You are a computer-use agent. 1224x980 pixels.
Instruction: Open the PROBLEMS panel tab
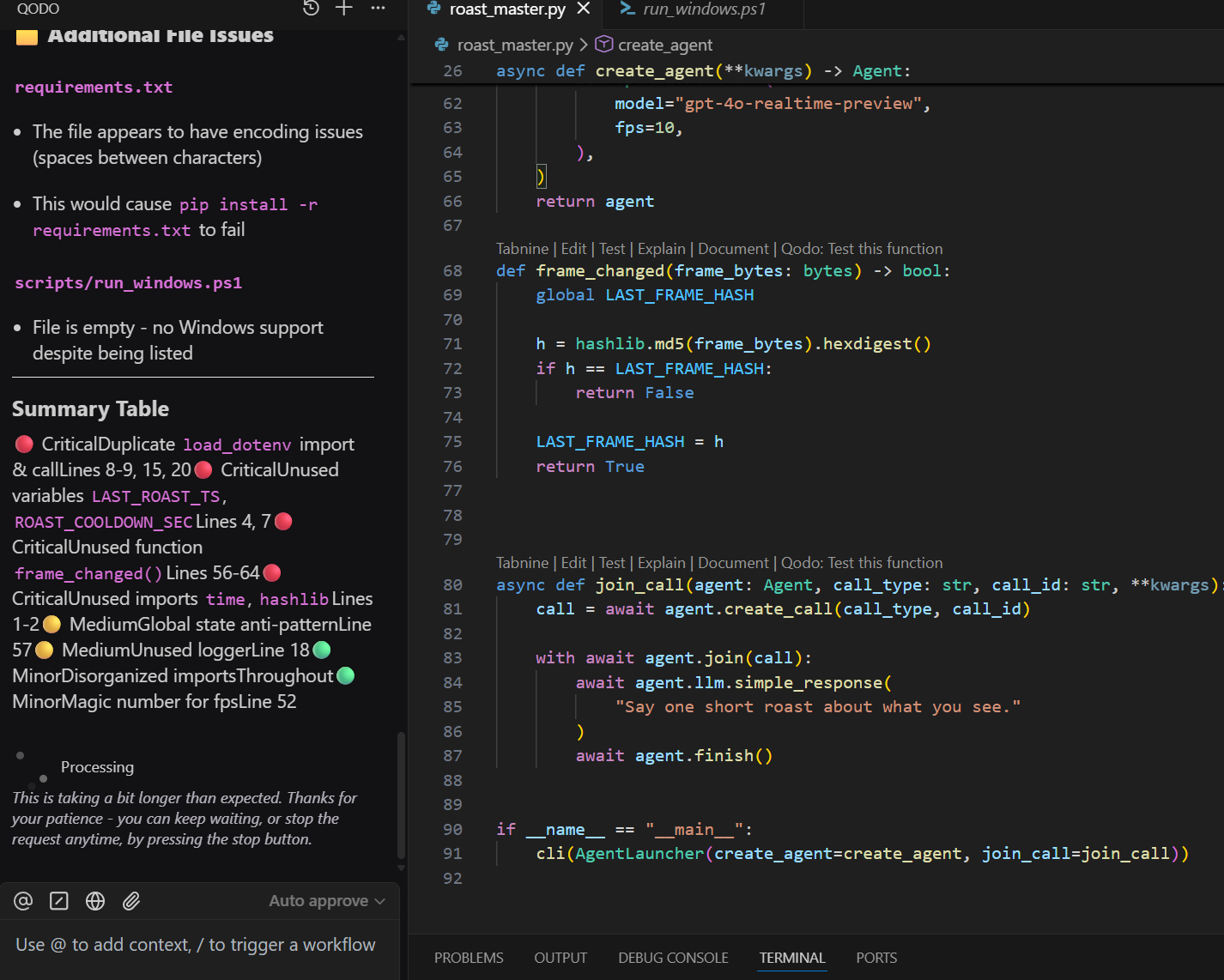click(469, 958)
